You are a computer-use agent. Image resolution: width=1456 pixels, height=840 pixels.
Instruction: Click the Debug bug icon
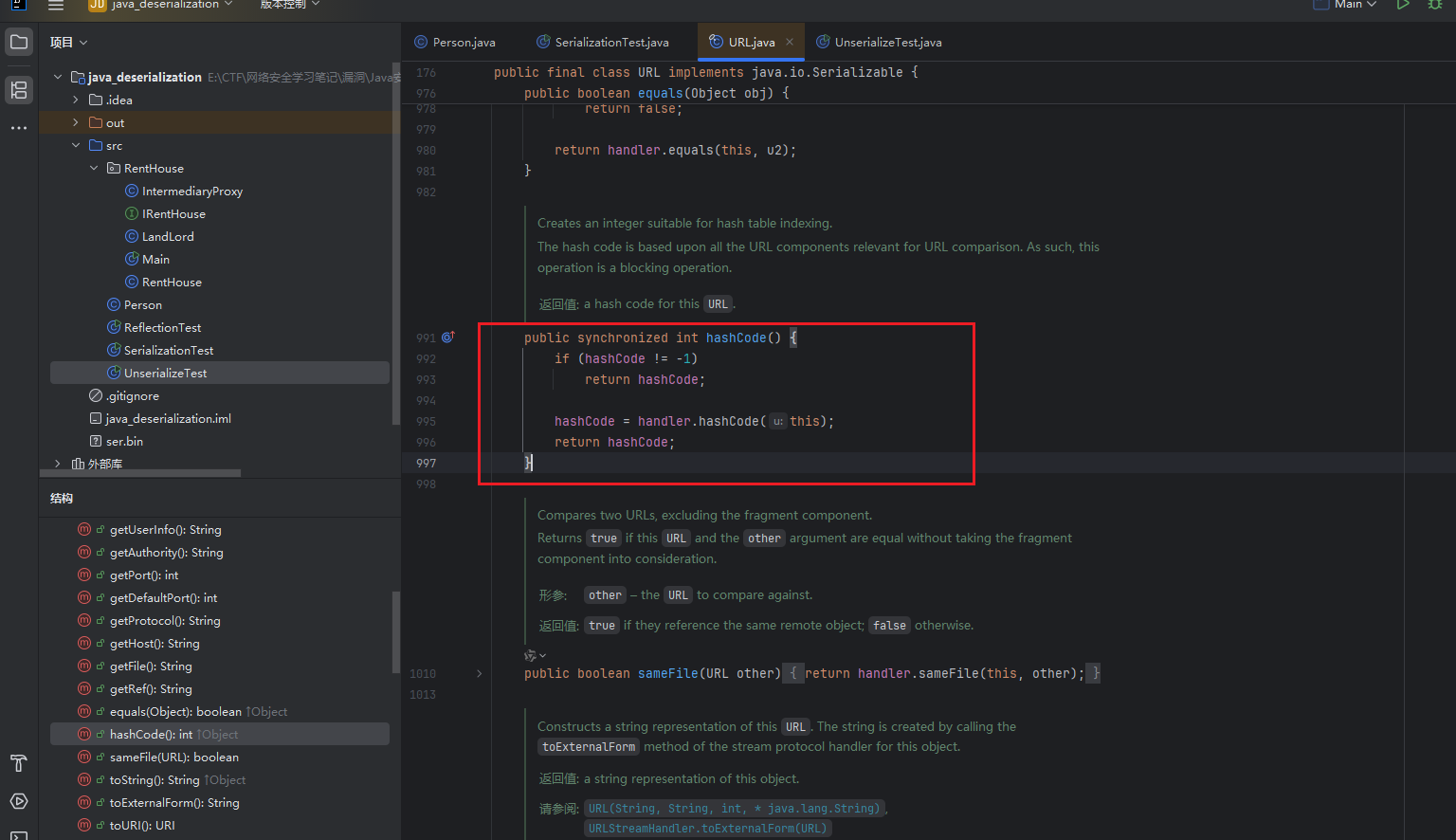coord(1435,5)
